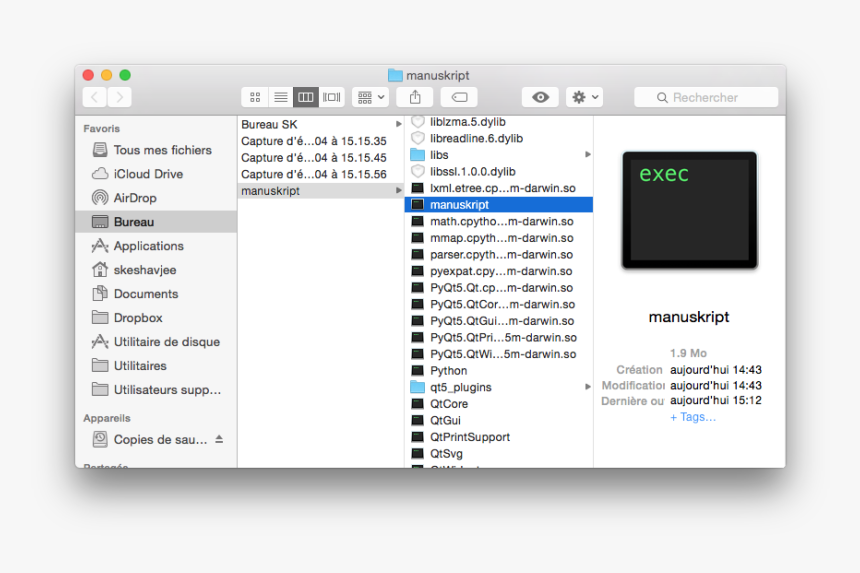Switch to list view
Image resolution: width=860 pixels, height=573 pixels.
[281, 97]
